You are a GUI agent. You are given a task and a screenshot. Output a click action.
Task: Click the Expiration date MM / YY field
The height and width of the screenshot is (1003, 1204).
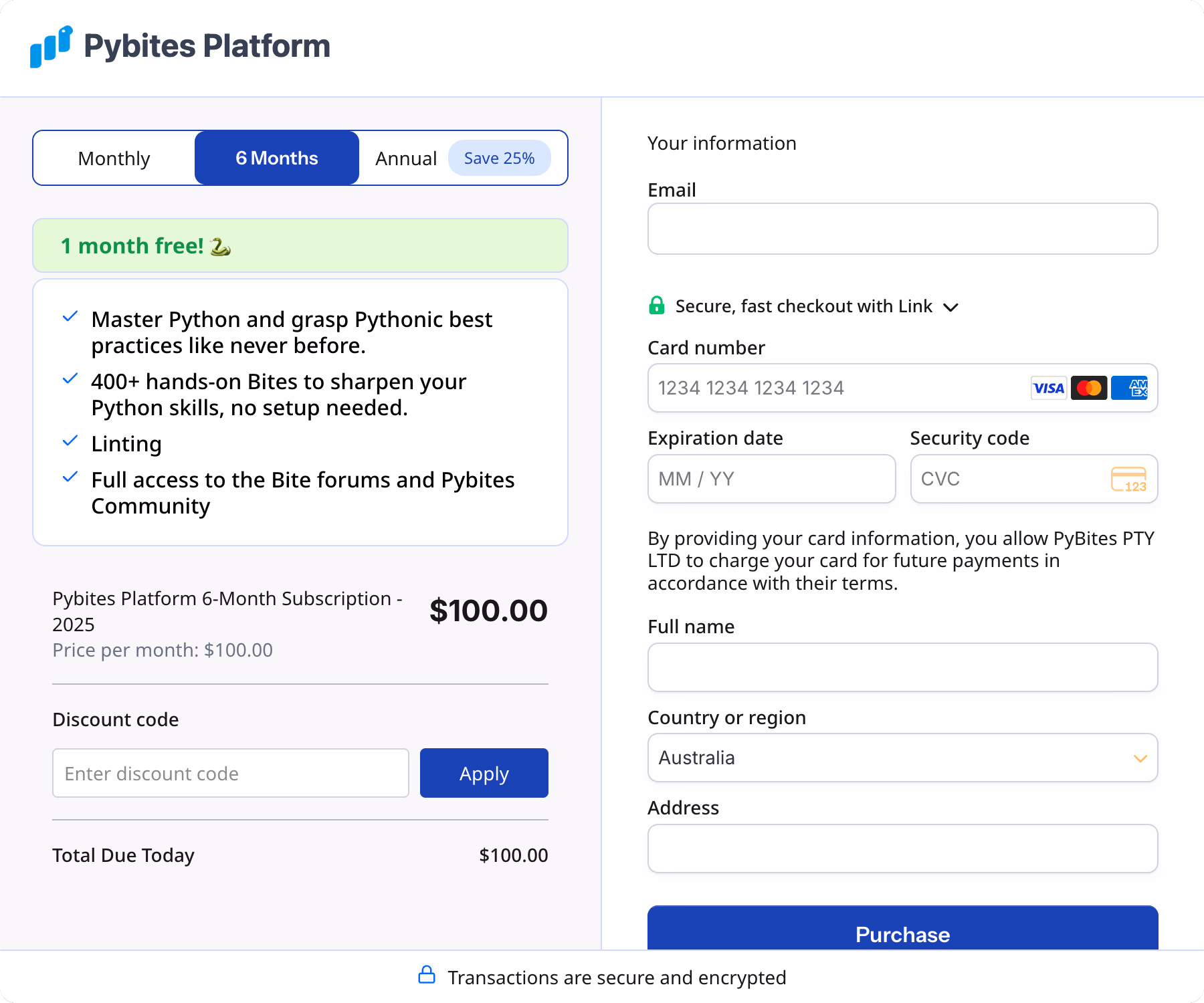click(x=772, y=479)
